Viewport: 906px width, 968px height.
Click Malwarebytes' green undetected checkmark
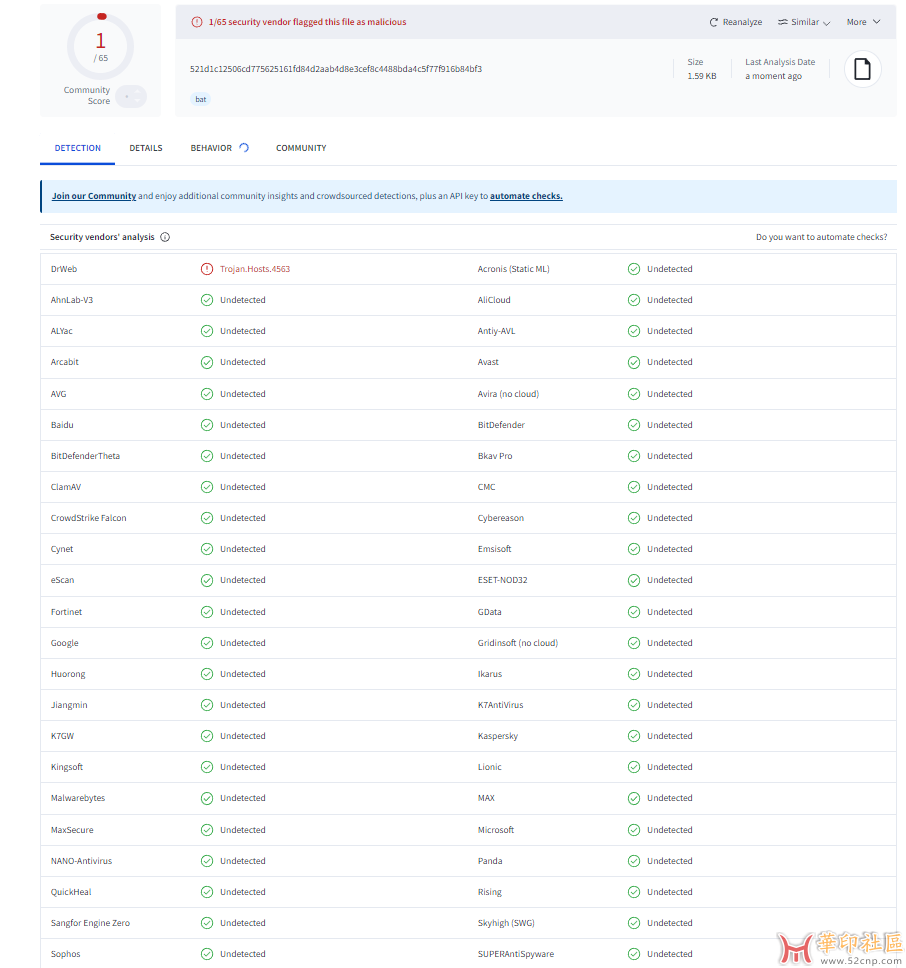click(207, 798)
